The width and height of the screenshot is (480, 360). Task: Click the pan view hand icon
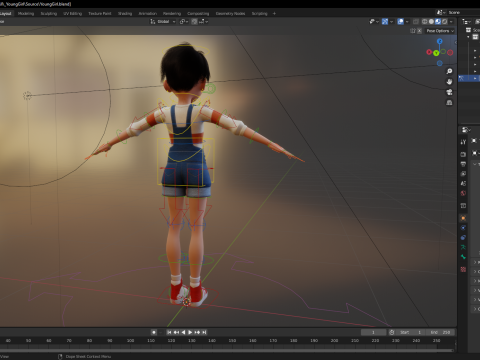[449, 82]
